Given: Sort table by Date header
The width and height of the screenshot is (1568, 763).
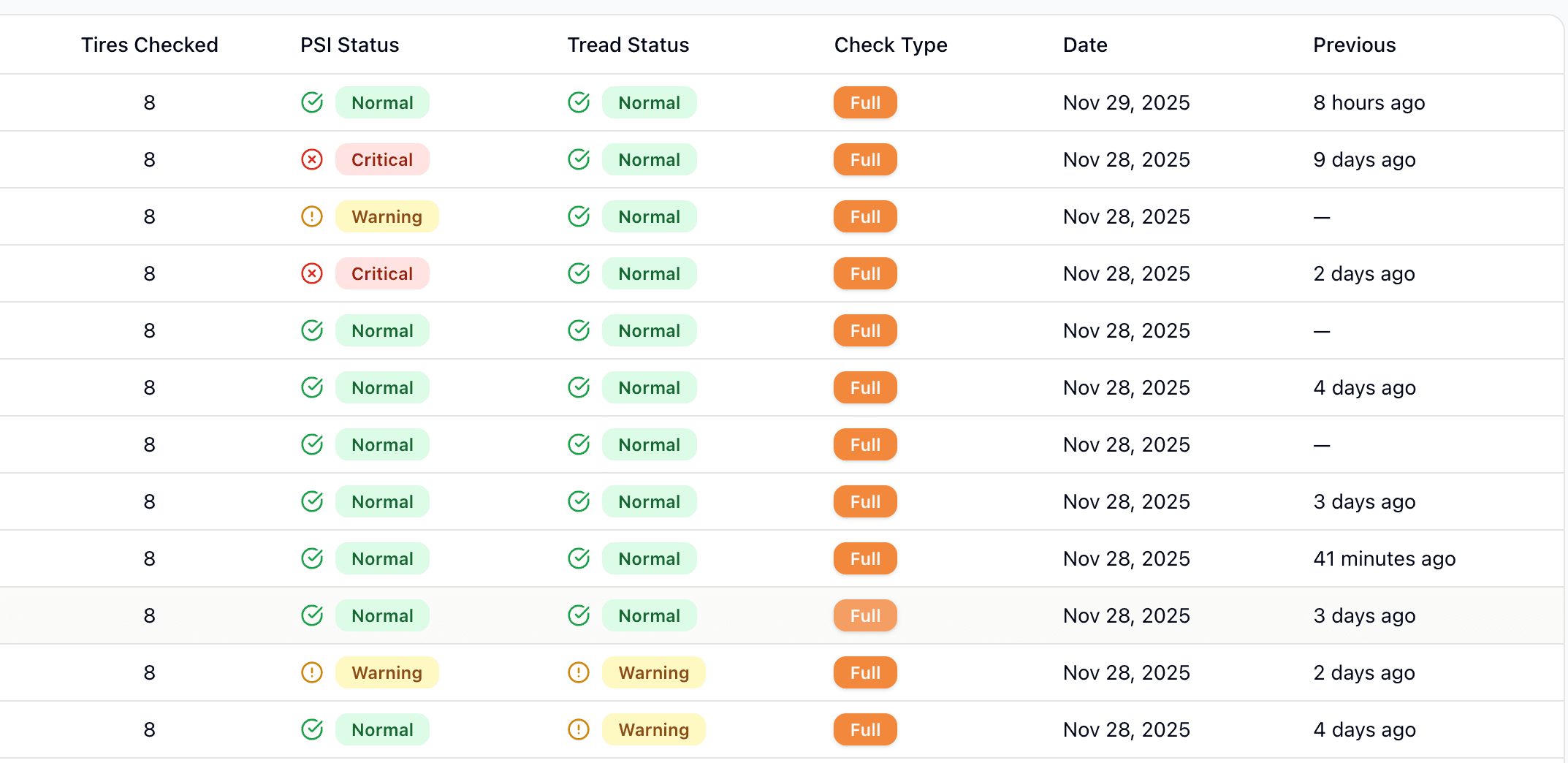Looking at the screenshot, I should pos(1084,45).
